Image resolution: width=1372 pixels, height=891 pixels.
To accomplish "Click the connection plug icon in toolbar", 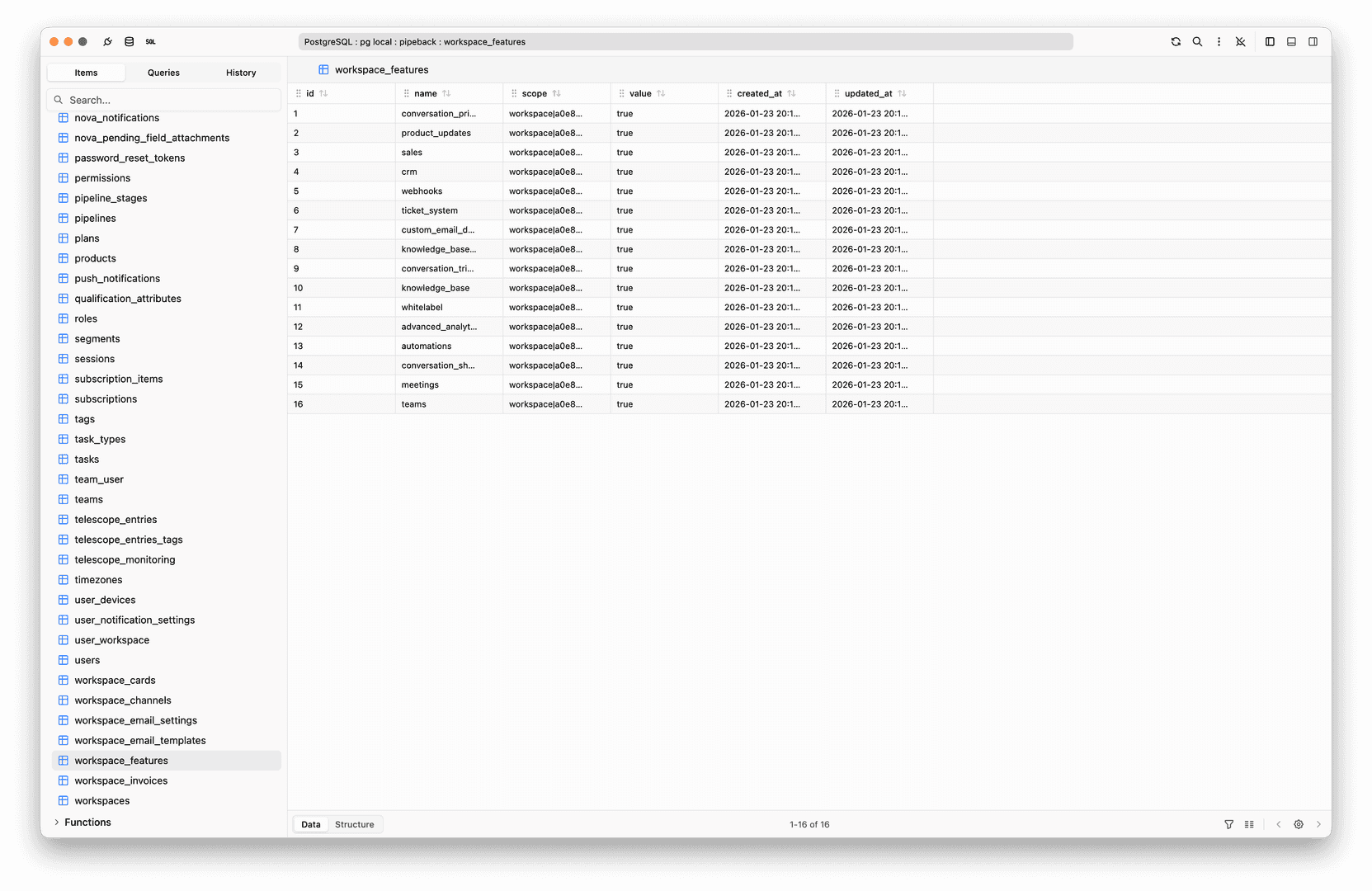I will [107, 42].
